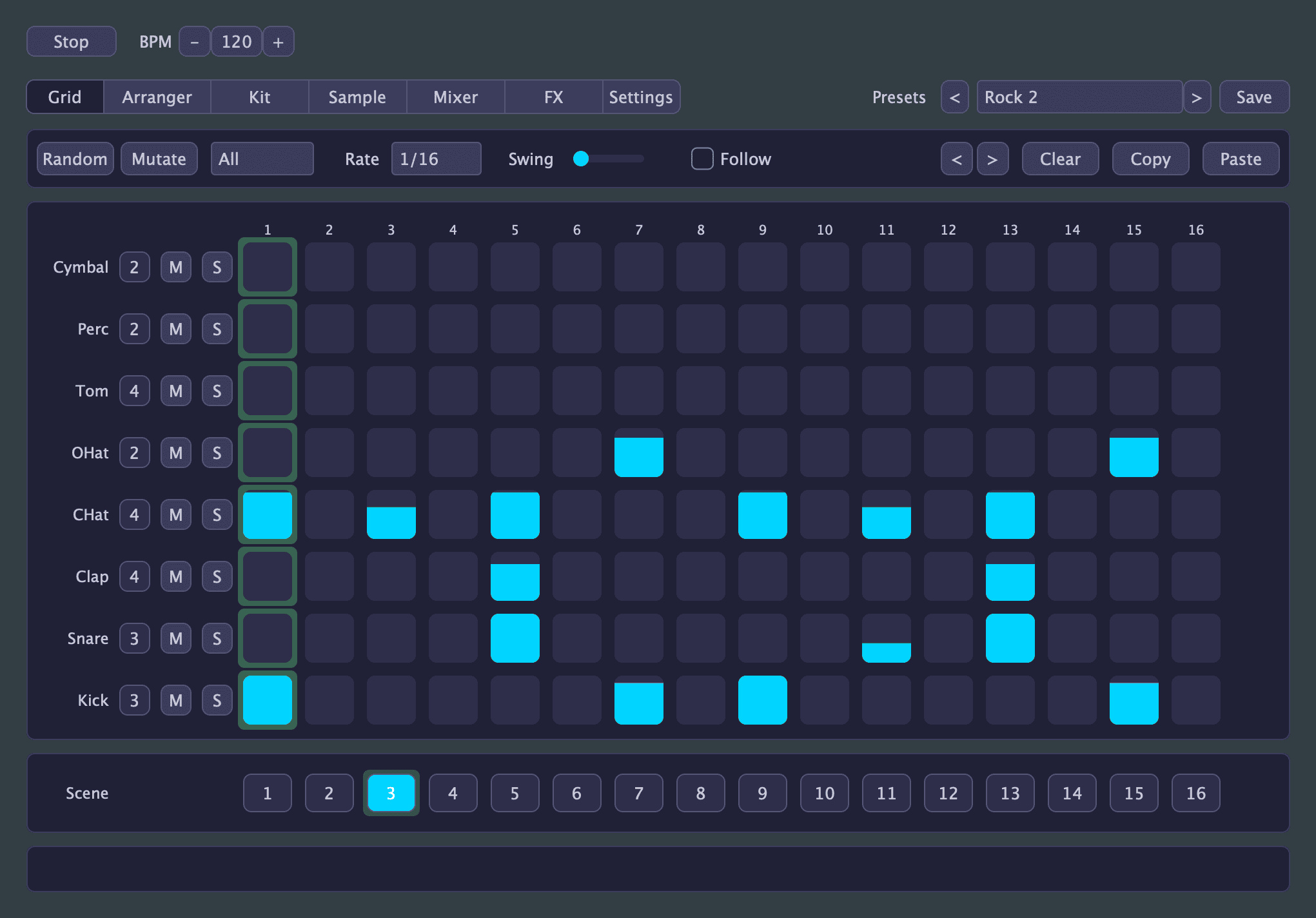Select Scene 1
Screen dimensions: 1316x918
point(268,793)
